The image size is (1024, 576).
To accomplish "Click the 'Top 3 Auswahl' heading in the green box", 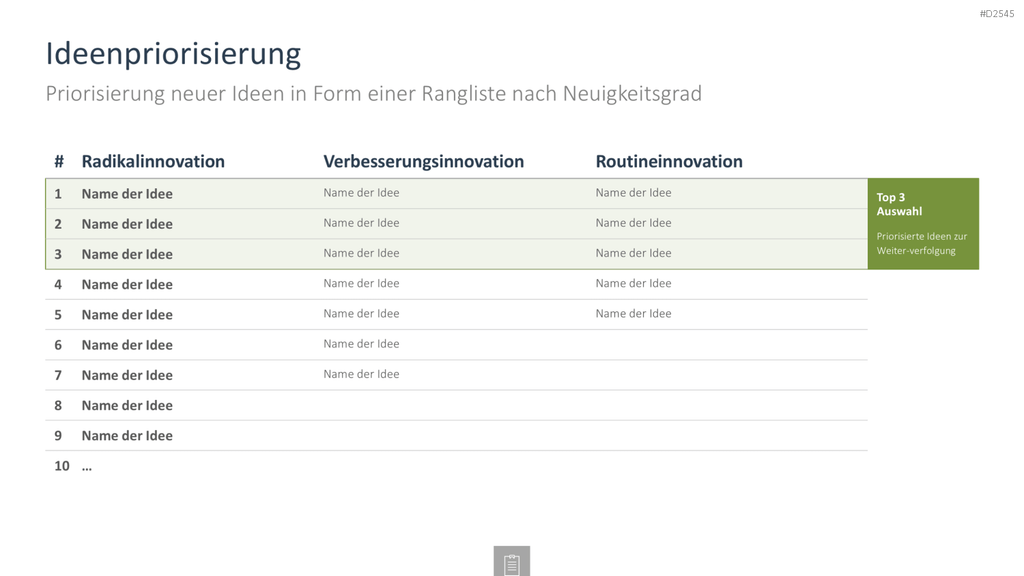I will tap(899, 204).
